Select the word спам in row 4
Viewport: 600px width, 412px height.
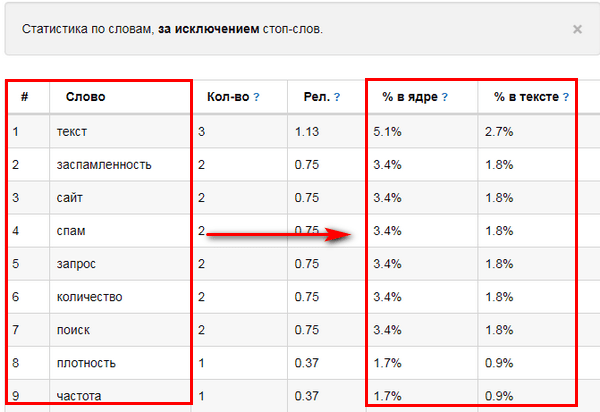point(71,231)
